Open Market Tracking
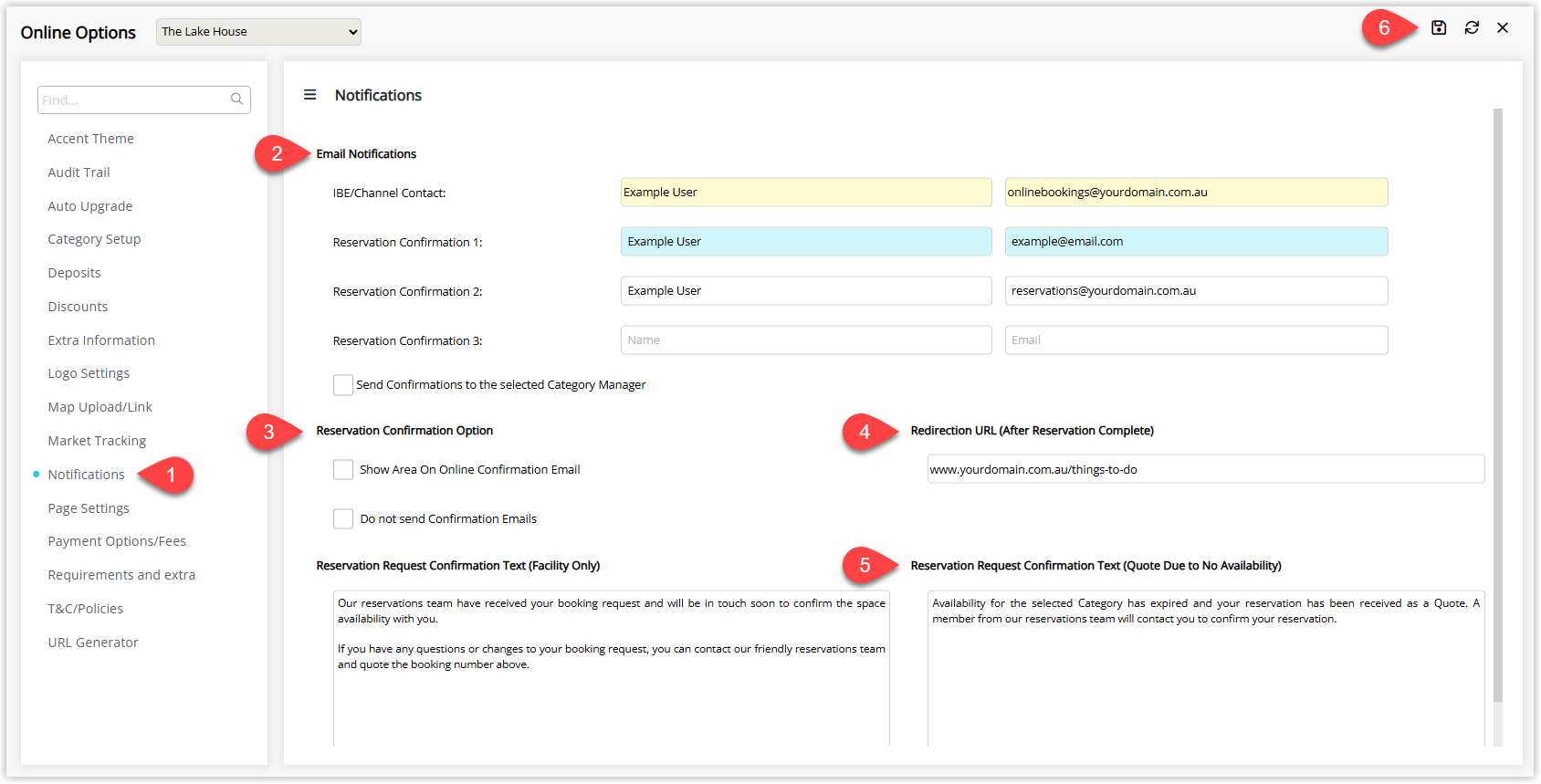1541x784 pixels. point(97,441)
